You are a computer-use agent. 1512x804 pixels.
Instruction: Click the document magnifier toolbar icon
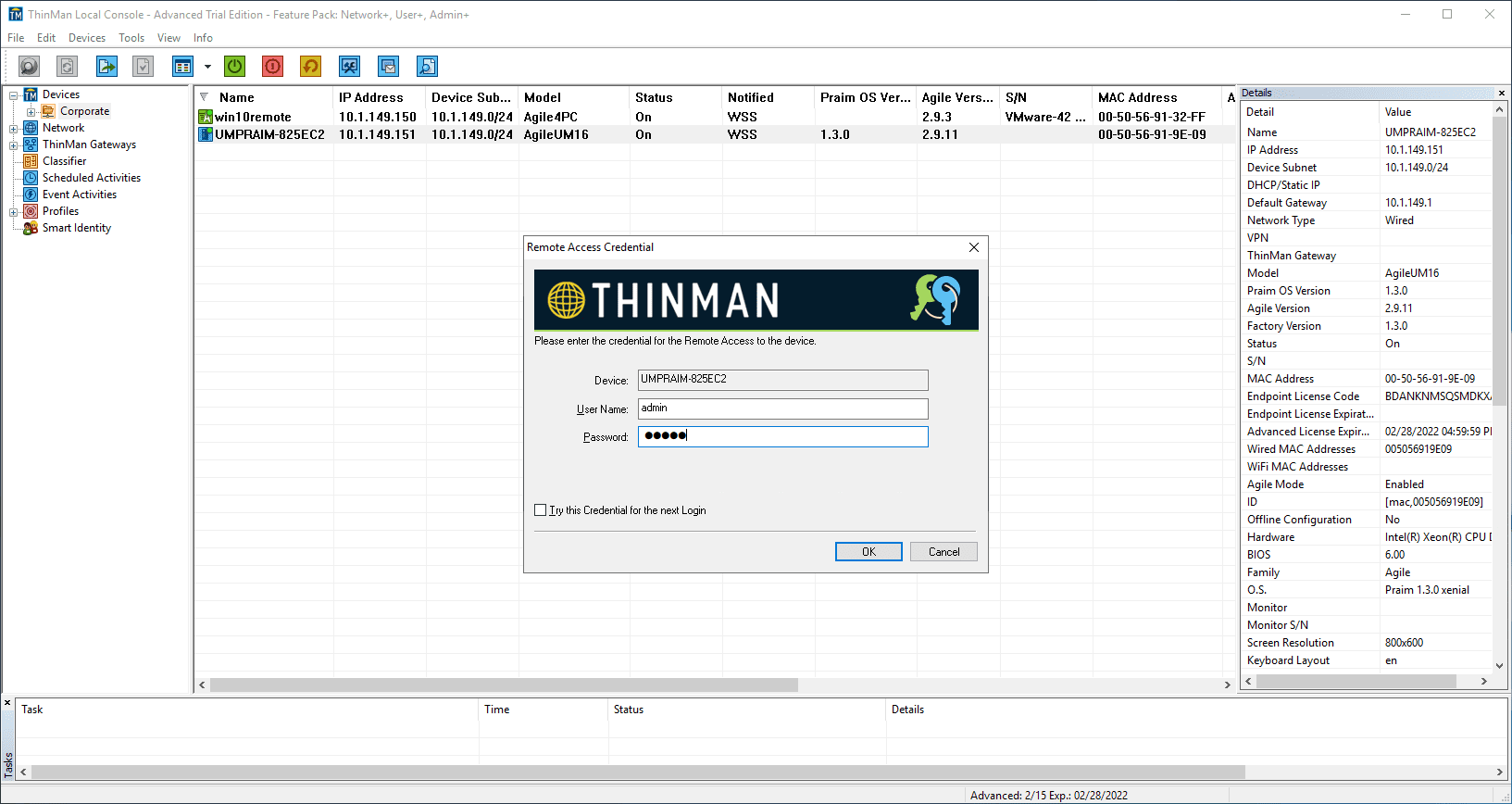click(x=427, y=67)
